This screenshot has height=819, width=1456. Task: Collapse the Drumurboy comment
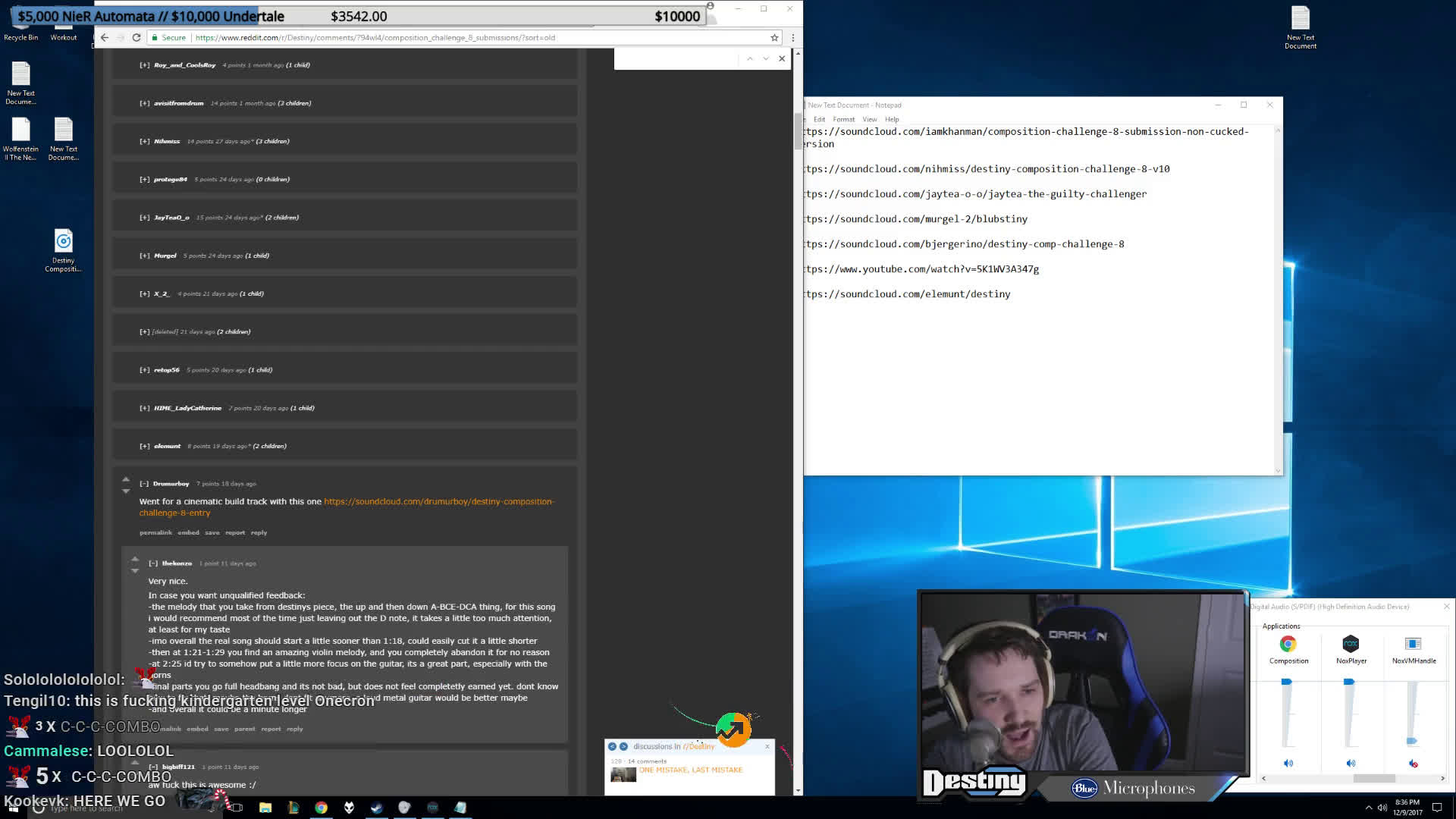pos(144,484)
